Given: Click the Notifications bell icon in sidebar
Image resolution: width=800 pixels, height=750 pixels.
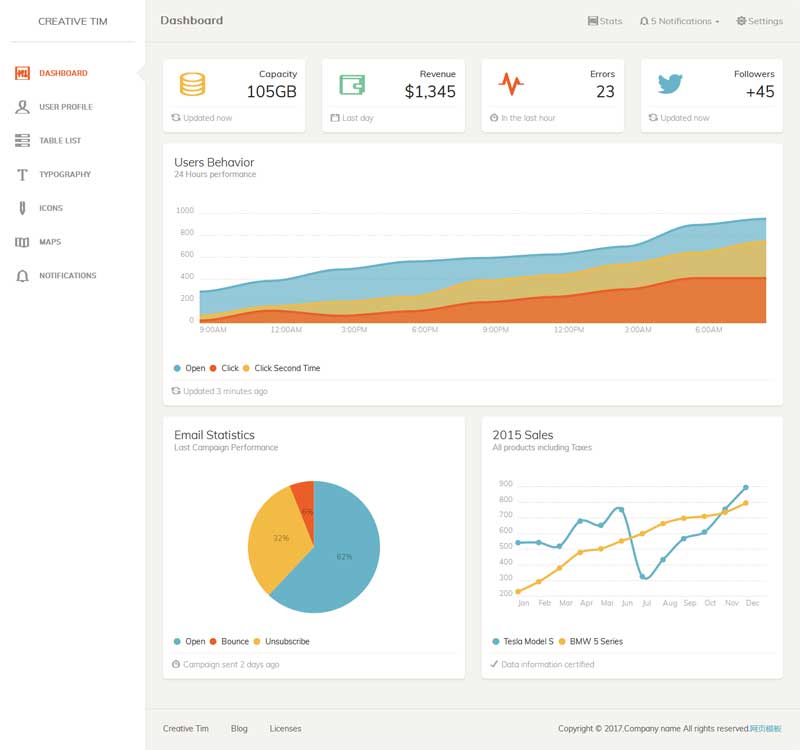Looking at the screenshot, I should 22,276.
